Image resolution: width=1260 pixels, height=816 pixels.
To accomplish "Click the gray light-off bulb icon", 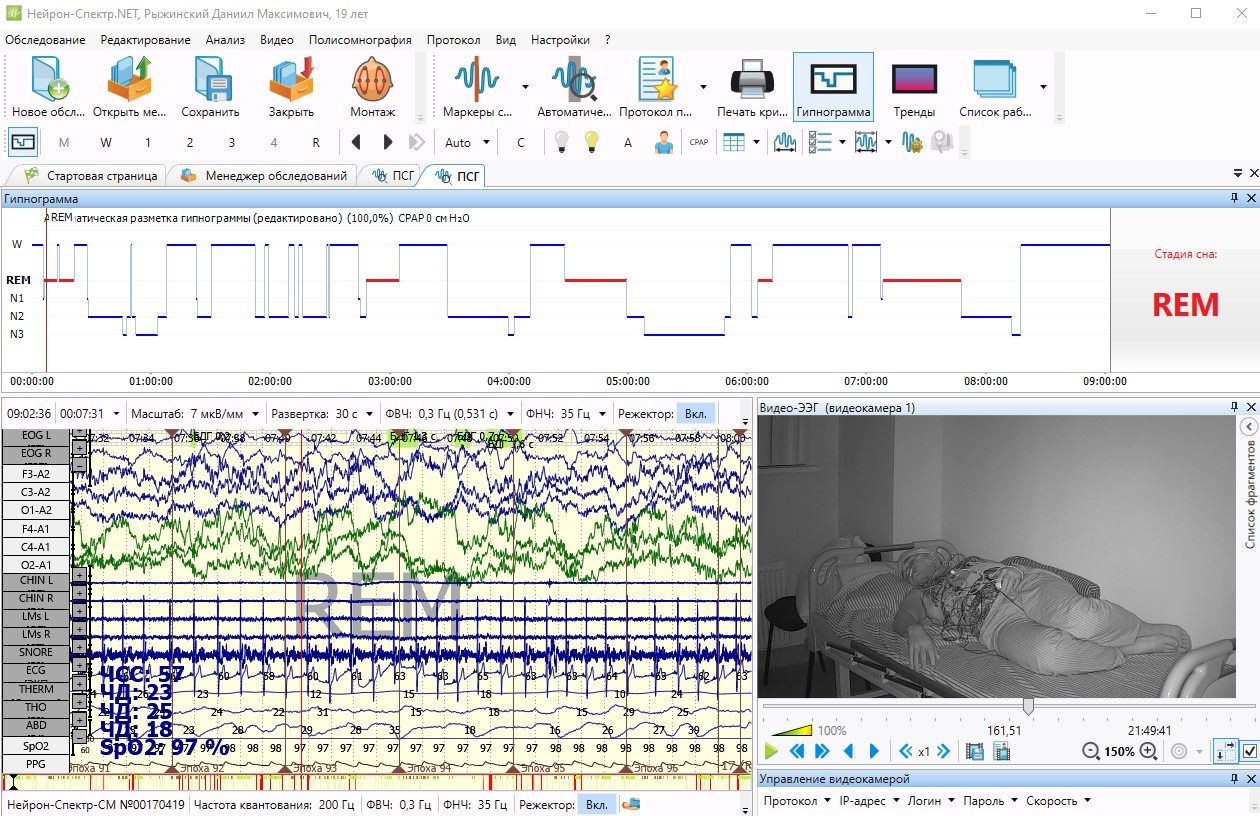I will coord(562,143).
